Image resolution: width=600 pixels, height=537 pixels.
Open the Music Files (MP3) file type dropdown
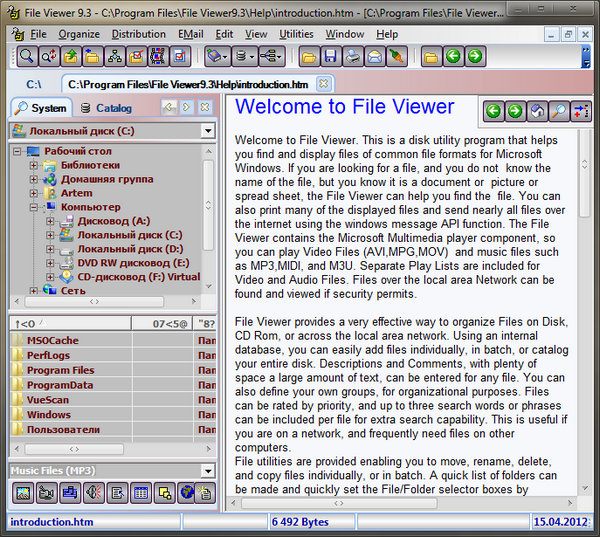tap(207, 470)
